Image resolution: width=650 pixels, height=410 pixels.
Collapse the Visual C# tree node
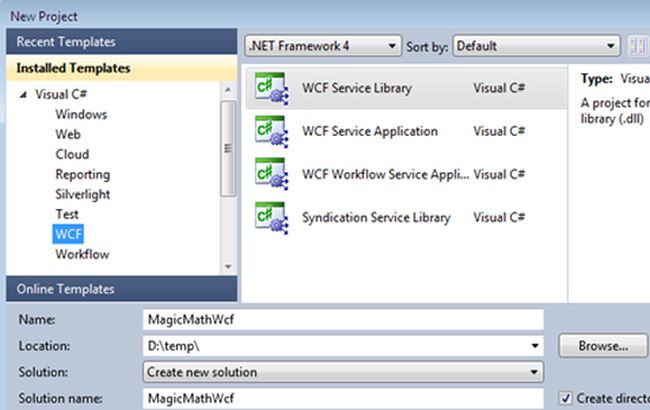pyautogui.click(x=24, y=95)
